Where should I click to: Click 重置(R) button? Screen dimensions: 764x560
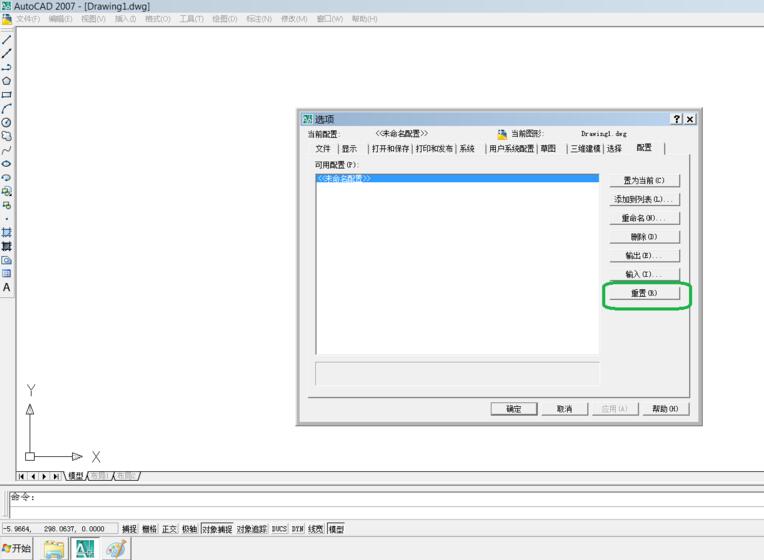pos(644,293)
